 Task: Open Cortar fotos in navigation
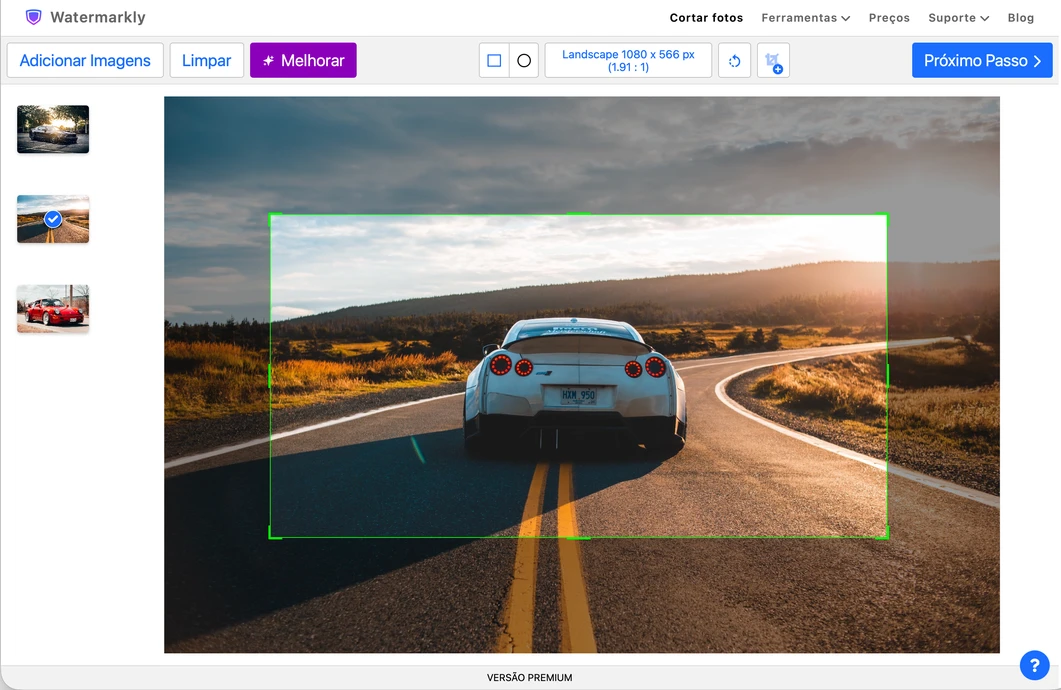pos(706,18)
